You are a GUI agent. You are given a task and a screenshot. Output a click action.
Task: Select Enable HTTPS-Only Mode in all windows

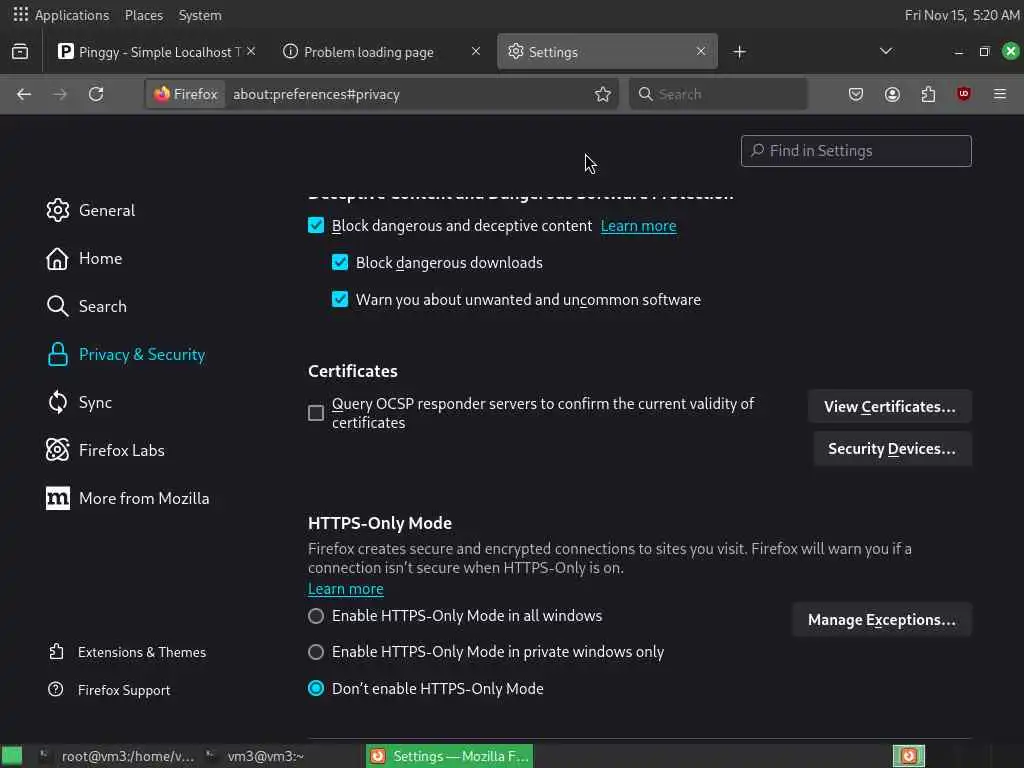tap(316, 616)
